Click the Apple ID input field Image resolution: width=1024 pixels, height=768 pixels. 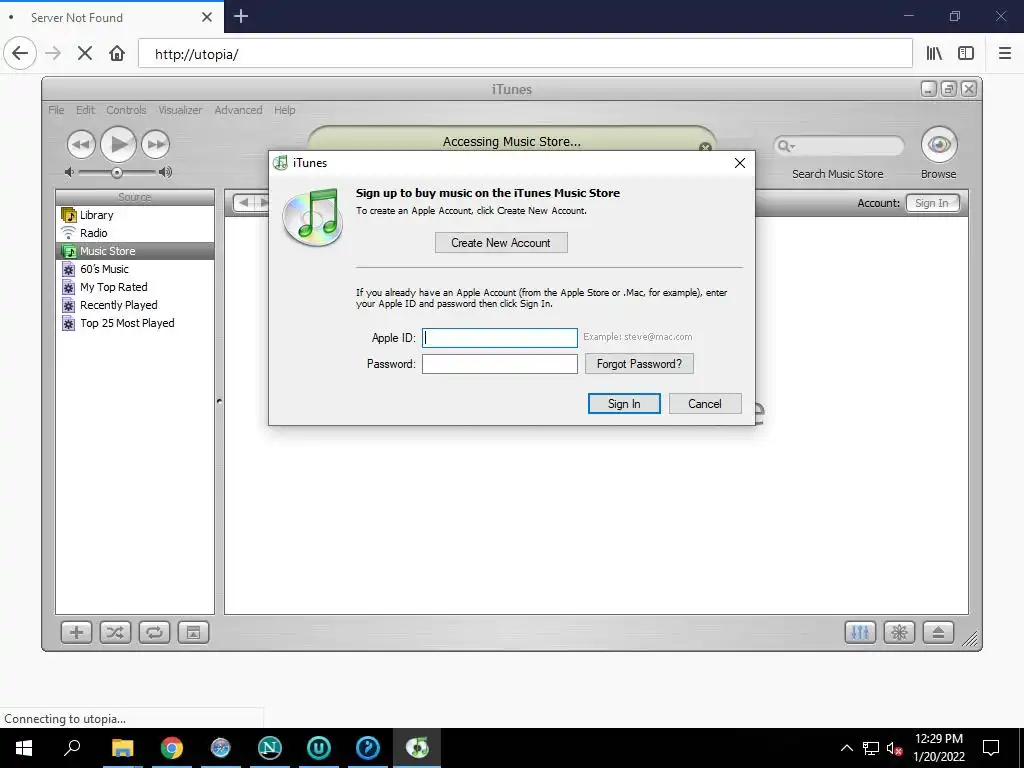pyautogui.click(x=500, y=338)
